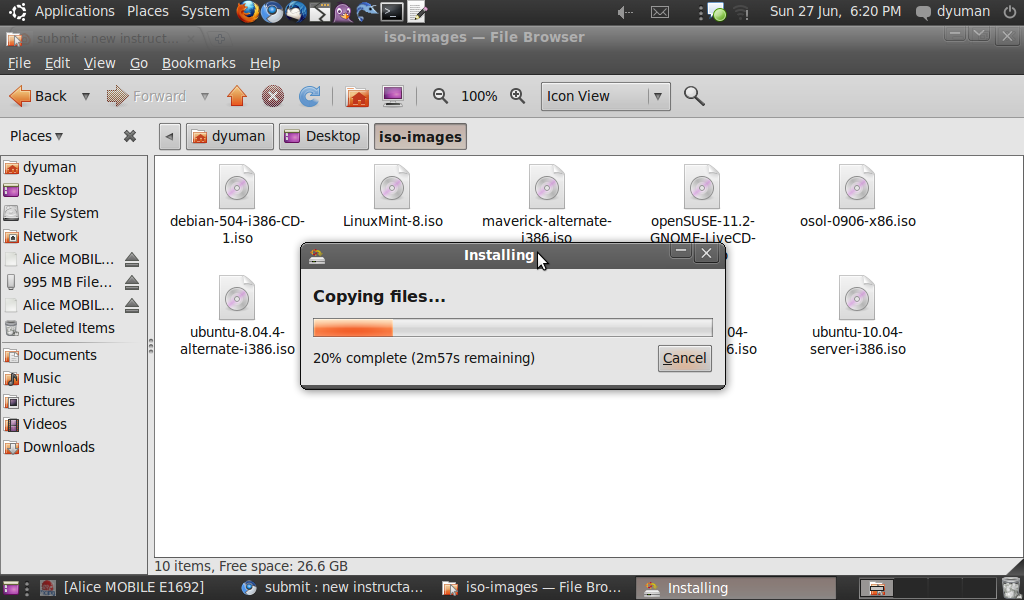
Task: Open Pidgin messenger launcher in top panel
Action: tap(343, 12)
